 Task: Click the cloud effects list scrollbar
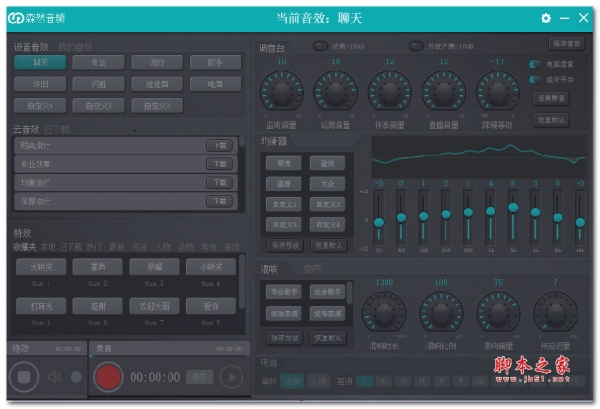pos(242,140)
